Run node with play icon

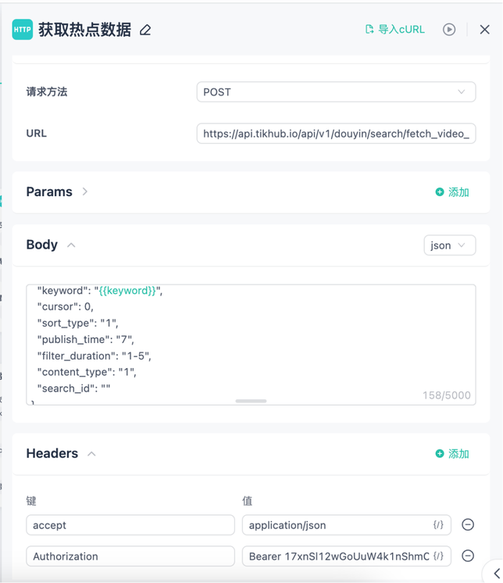[x=449, y=29]
